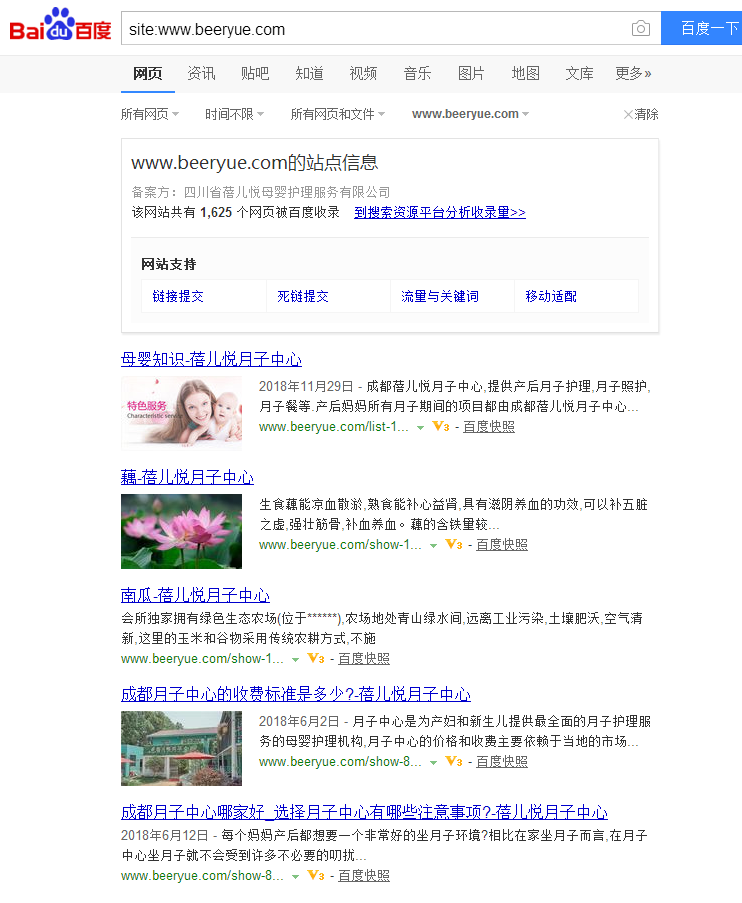Viewport: 742px width, 903px height.
Task: Open 时间不限 time filter dropdown
Action: 234,114
